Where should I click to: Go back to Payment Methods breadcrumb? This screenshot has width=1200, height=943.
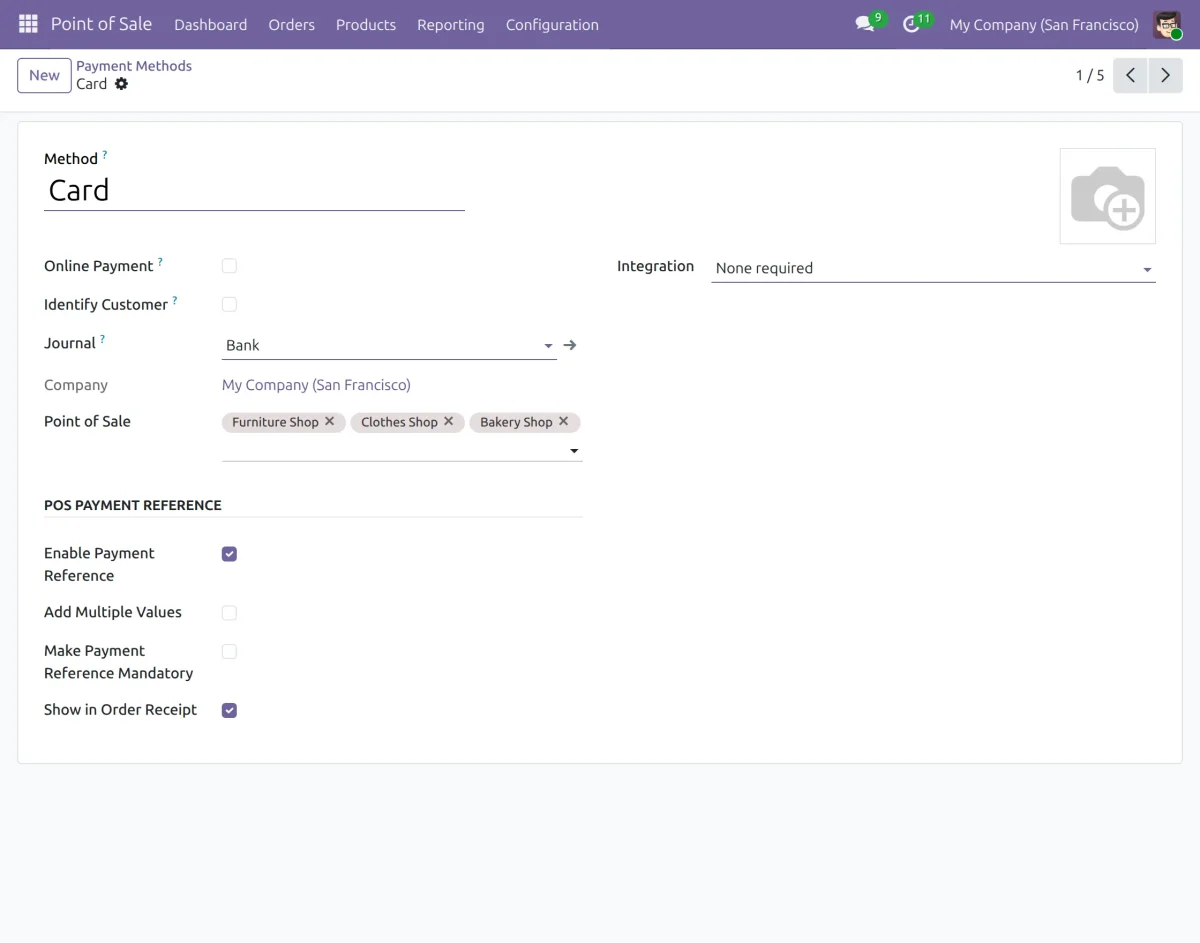click(134, 66)
